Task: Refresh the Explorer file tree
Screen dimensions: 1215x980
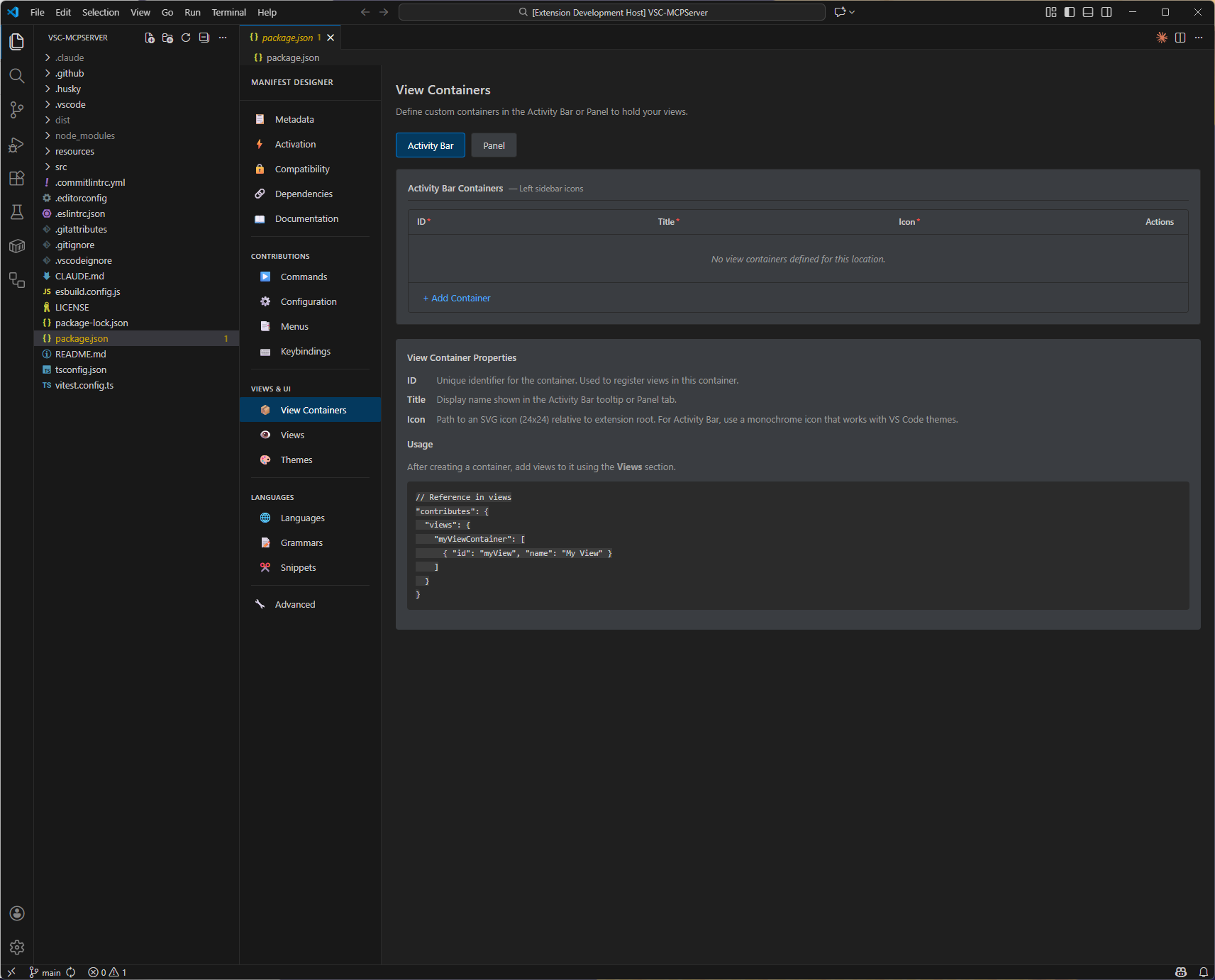Action: 186,38
